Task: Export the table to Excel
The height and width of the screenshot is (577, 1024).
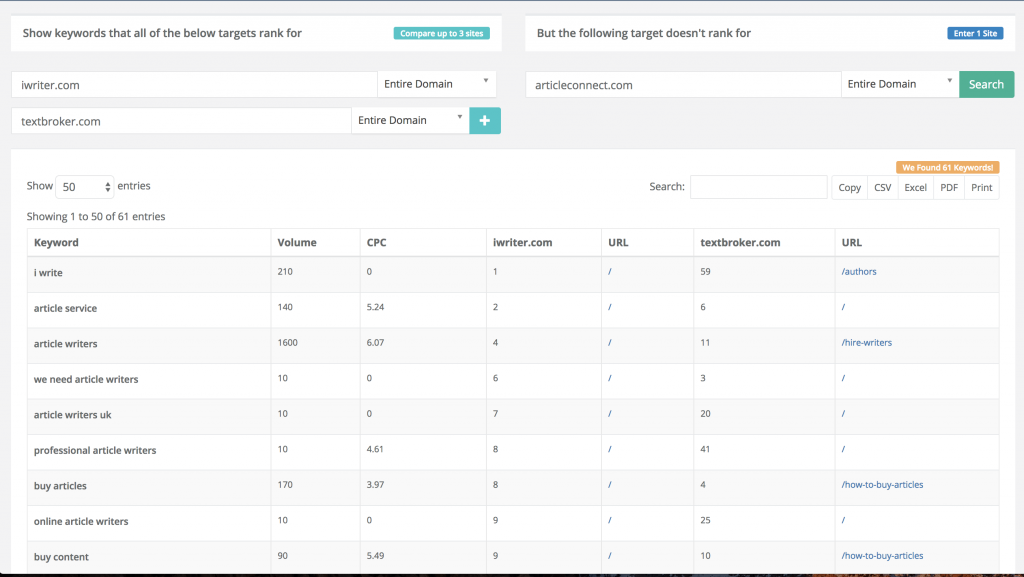Action: click(x=915, y=187)
